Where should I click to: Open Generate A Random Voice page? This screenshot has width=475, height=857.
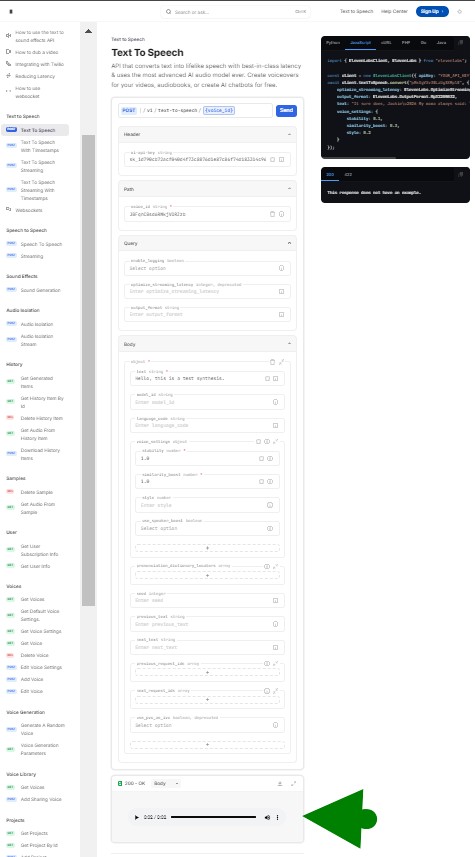tap(43, 729)
